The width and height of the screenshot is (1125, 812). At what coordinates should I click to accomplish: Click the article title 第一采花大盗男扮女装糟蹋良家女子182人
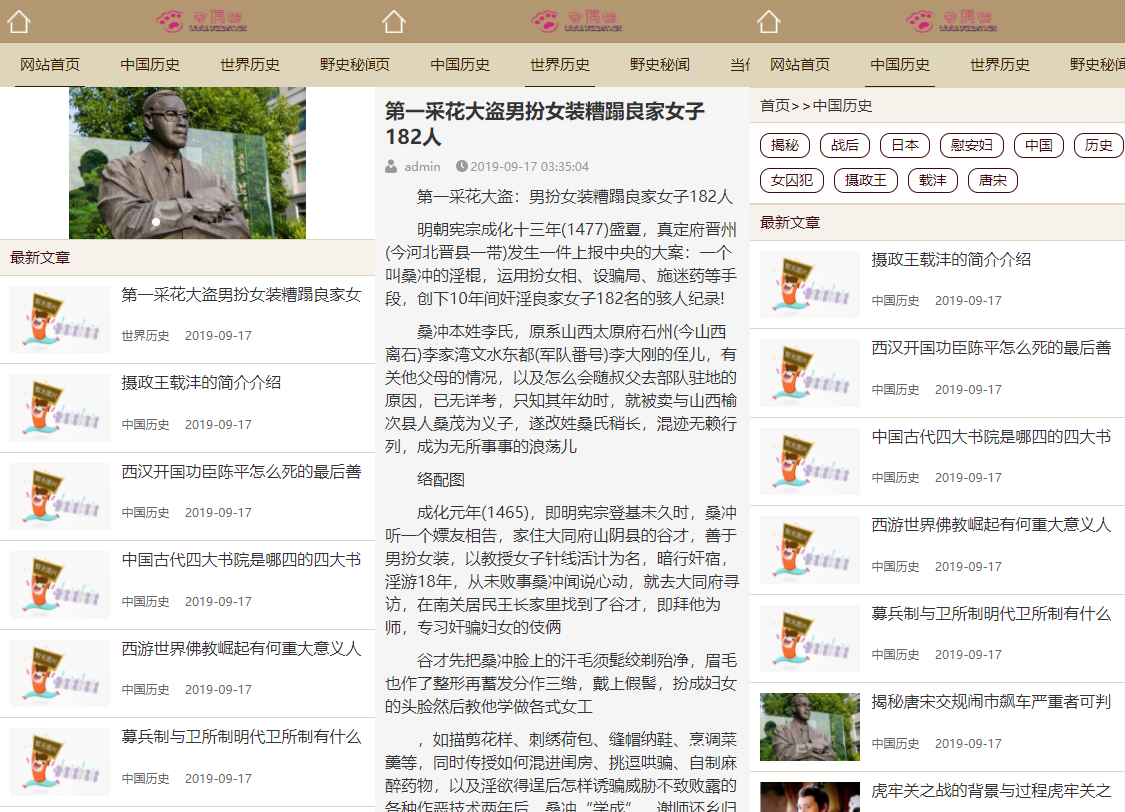coord(545,124)
